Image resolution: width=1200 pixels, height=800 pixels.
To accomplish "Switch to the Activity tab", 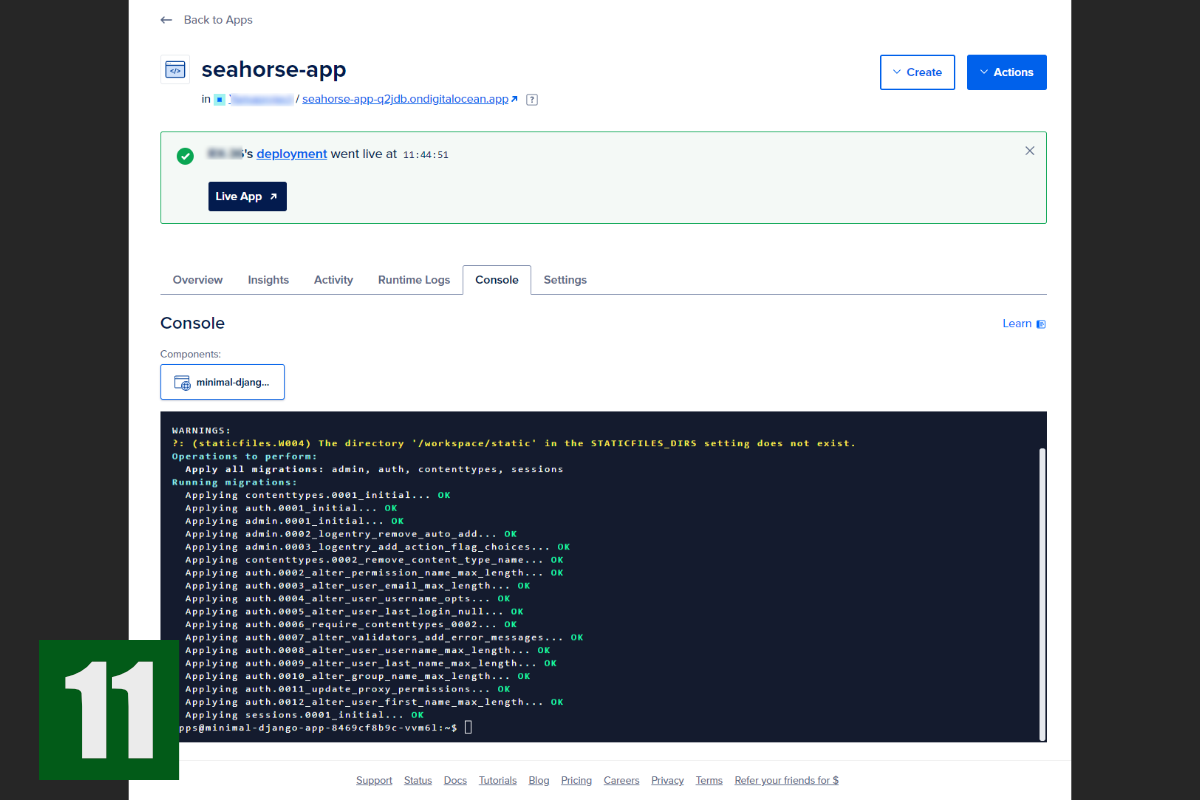I will pyautogui.click(x=333, y=280).
